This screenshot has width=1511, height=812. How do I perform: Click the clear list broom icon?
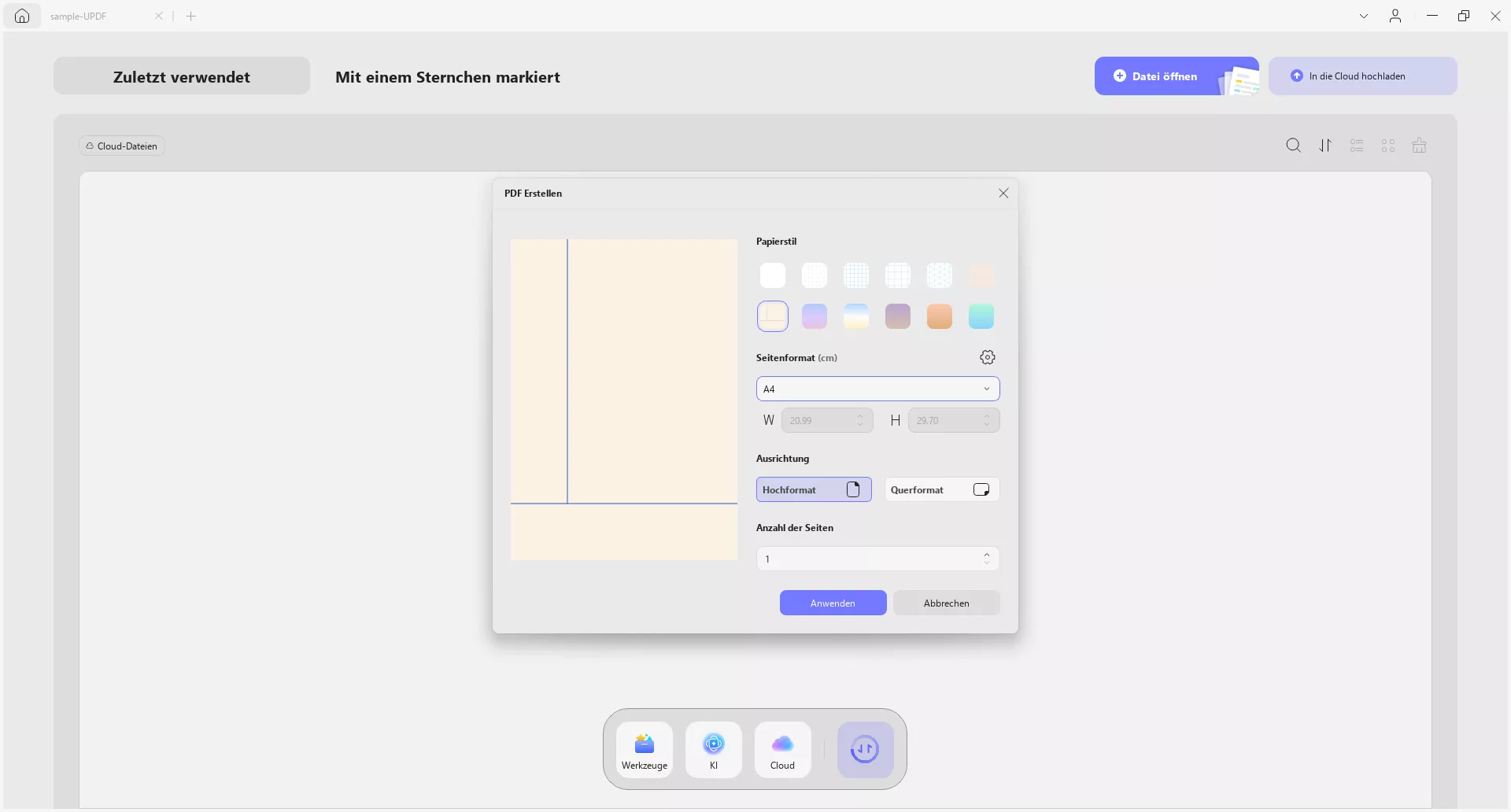(x=1419, y=146)
